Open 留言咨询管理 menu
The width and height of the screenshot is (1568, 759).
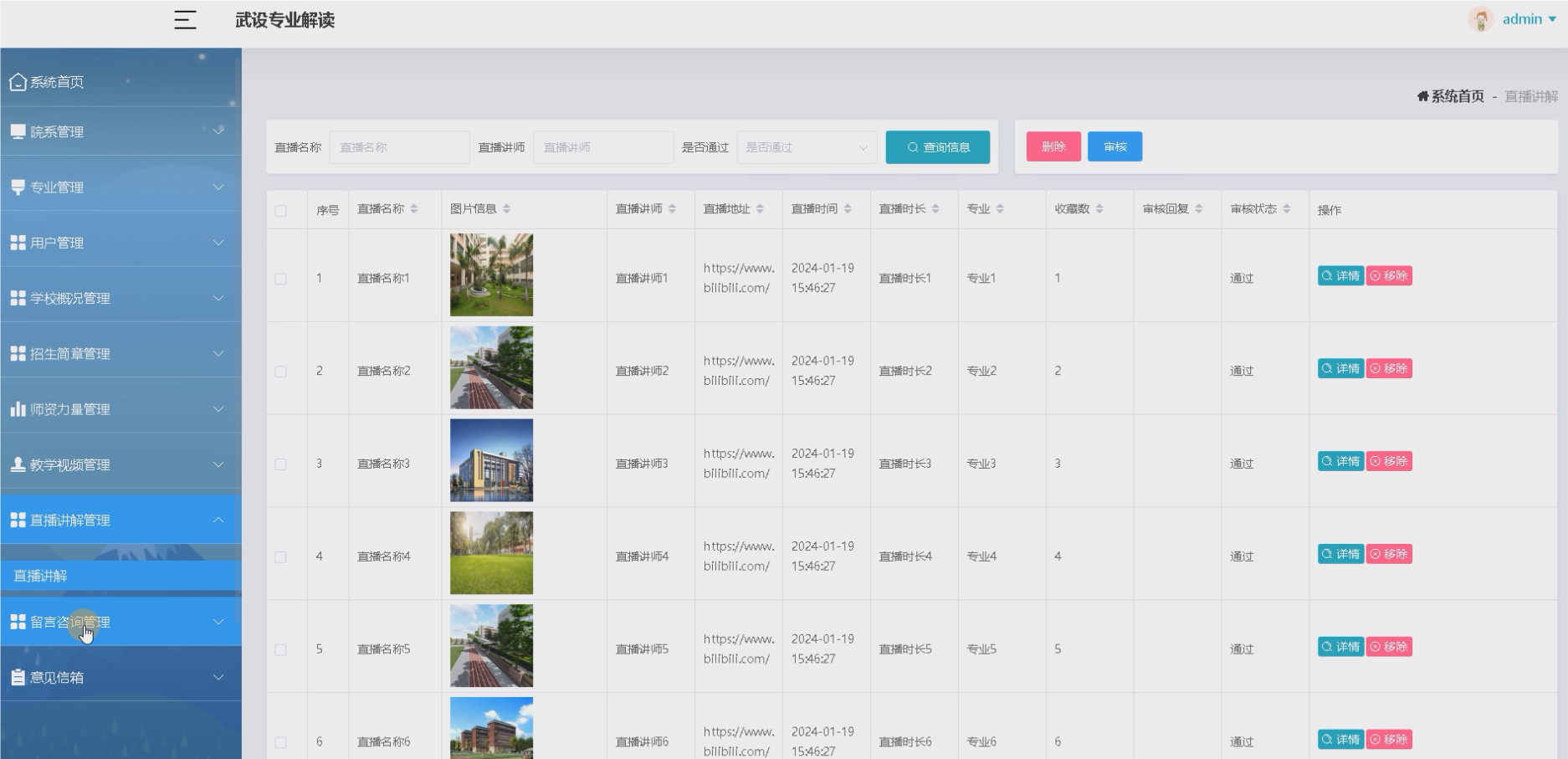(120, 622)
